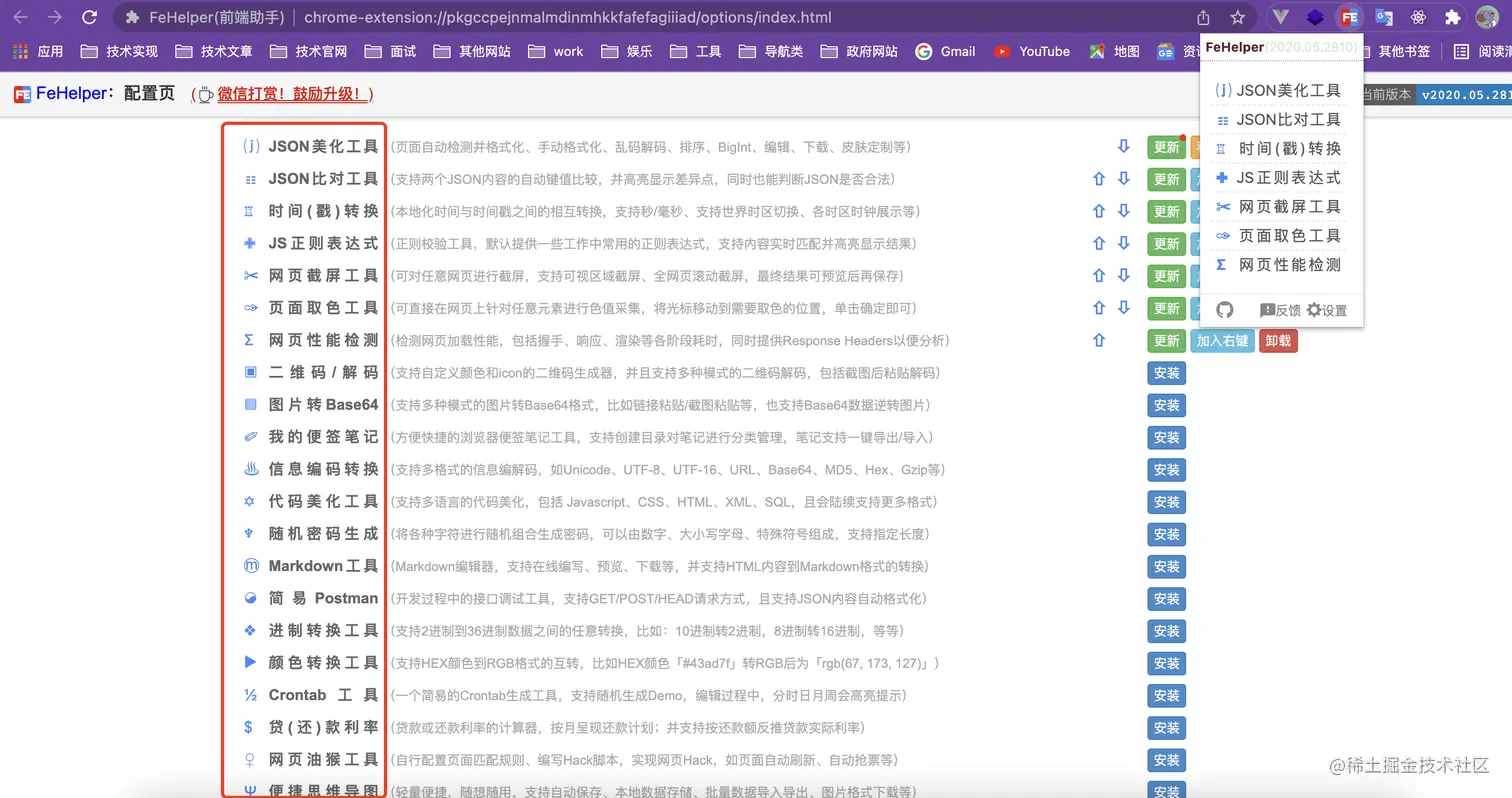The width and height of the screenshot is (1512, 798).
Task: Move JSON美化工具 down with arrow
Action: pos(1124,147)
